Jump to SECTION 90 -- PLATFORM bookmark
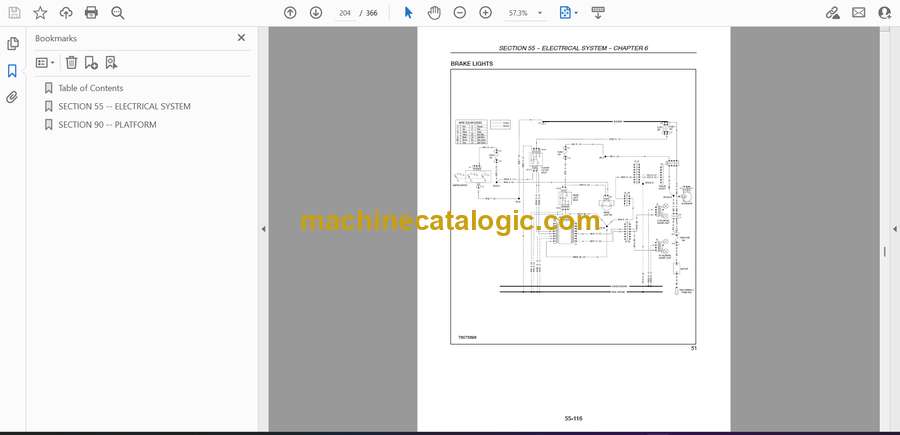Viewport: 900px width, 435px height. tap(107, 125)
